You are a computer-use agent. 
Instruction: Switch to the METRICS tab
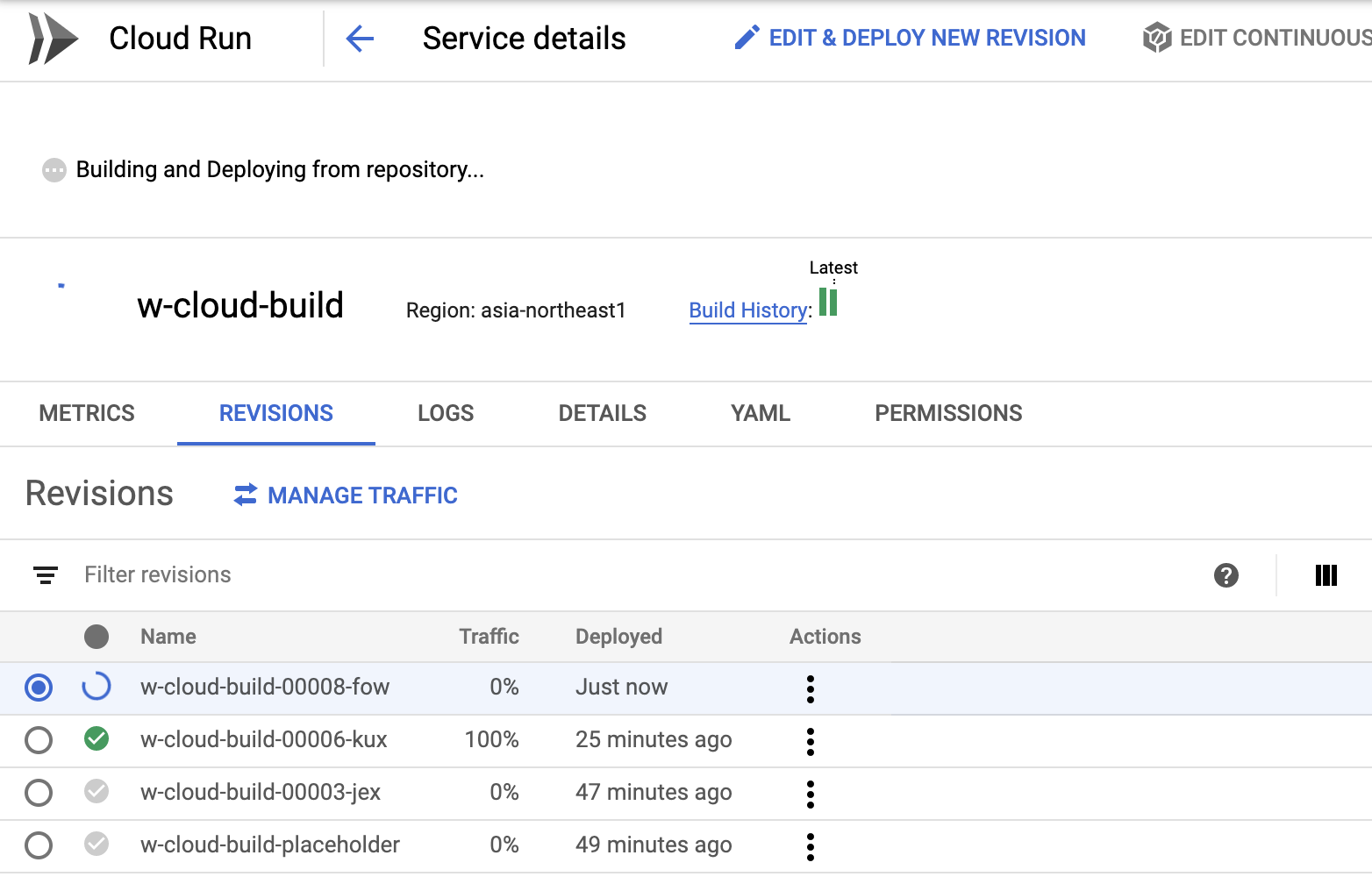(x=87, y=413)
